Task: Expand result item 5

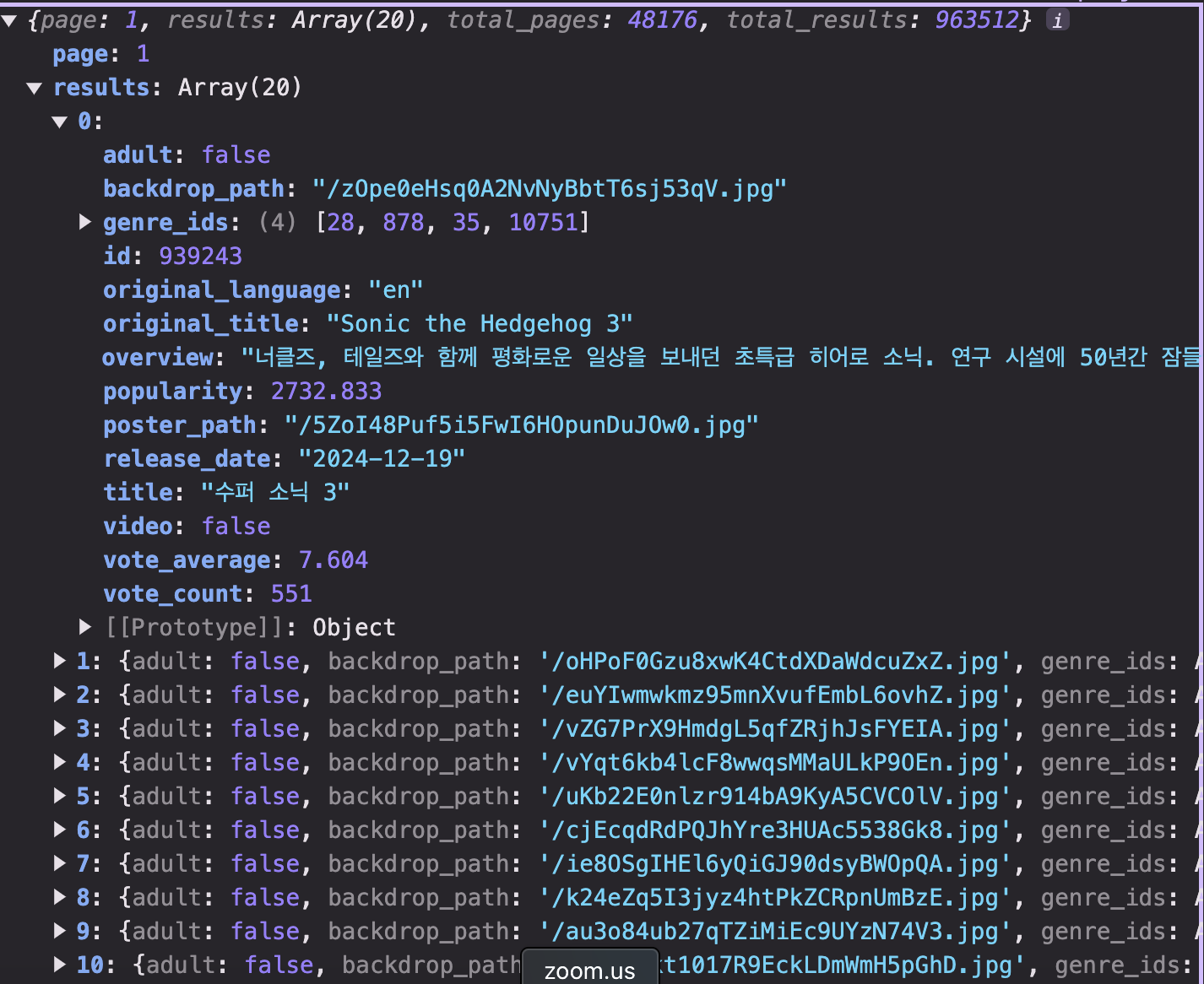Action: coord(60,796)
